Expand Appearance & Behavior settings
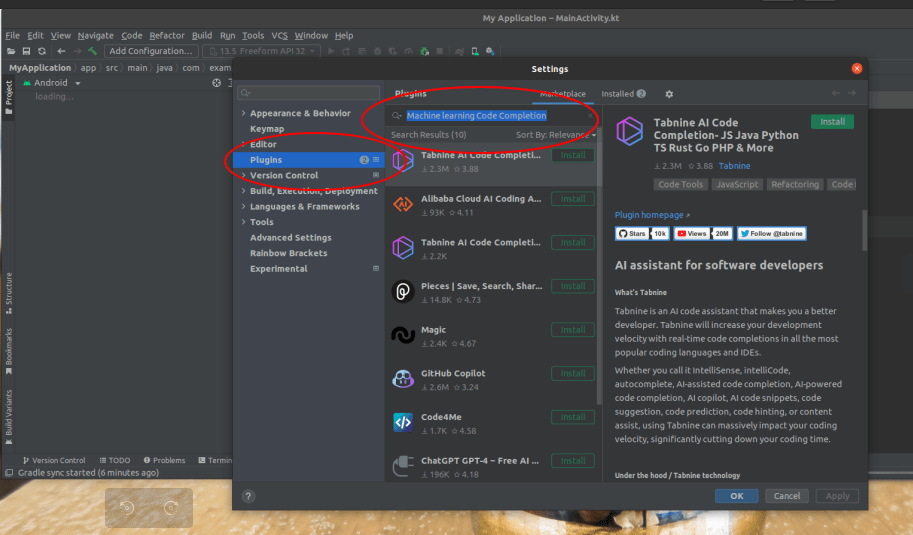Viewport: 913px width, 535px height. (x=243, y=113)
